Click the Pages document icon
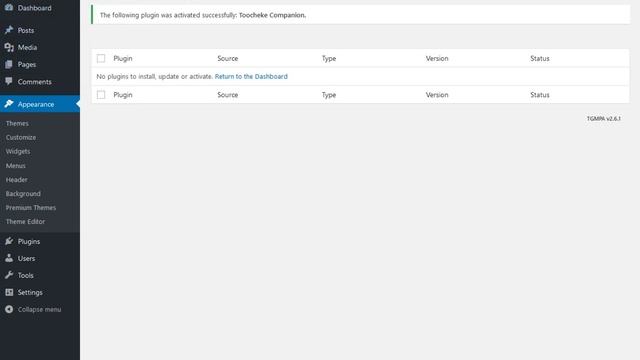This screenshot has height=360, width=640. tap(9, 64)
